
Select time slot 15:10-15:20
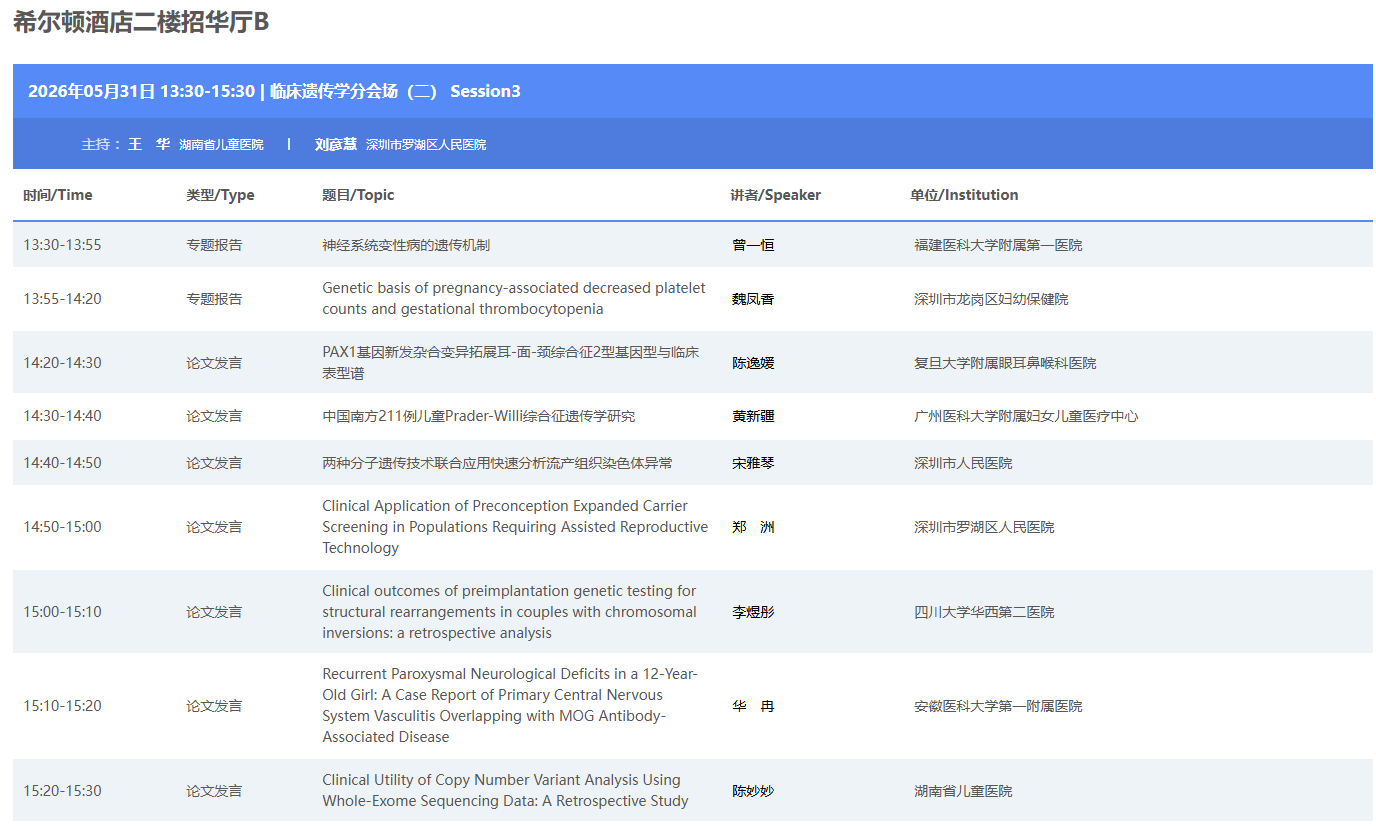pyautogui.click(x=62, y=706)
